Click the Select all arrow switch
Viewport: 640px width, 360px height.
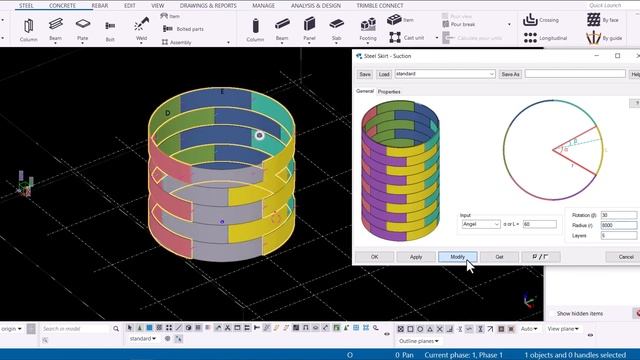pos(130,328)
